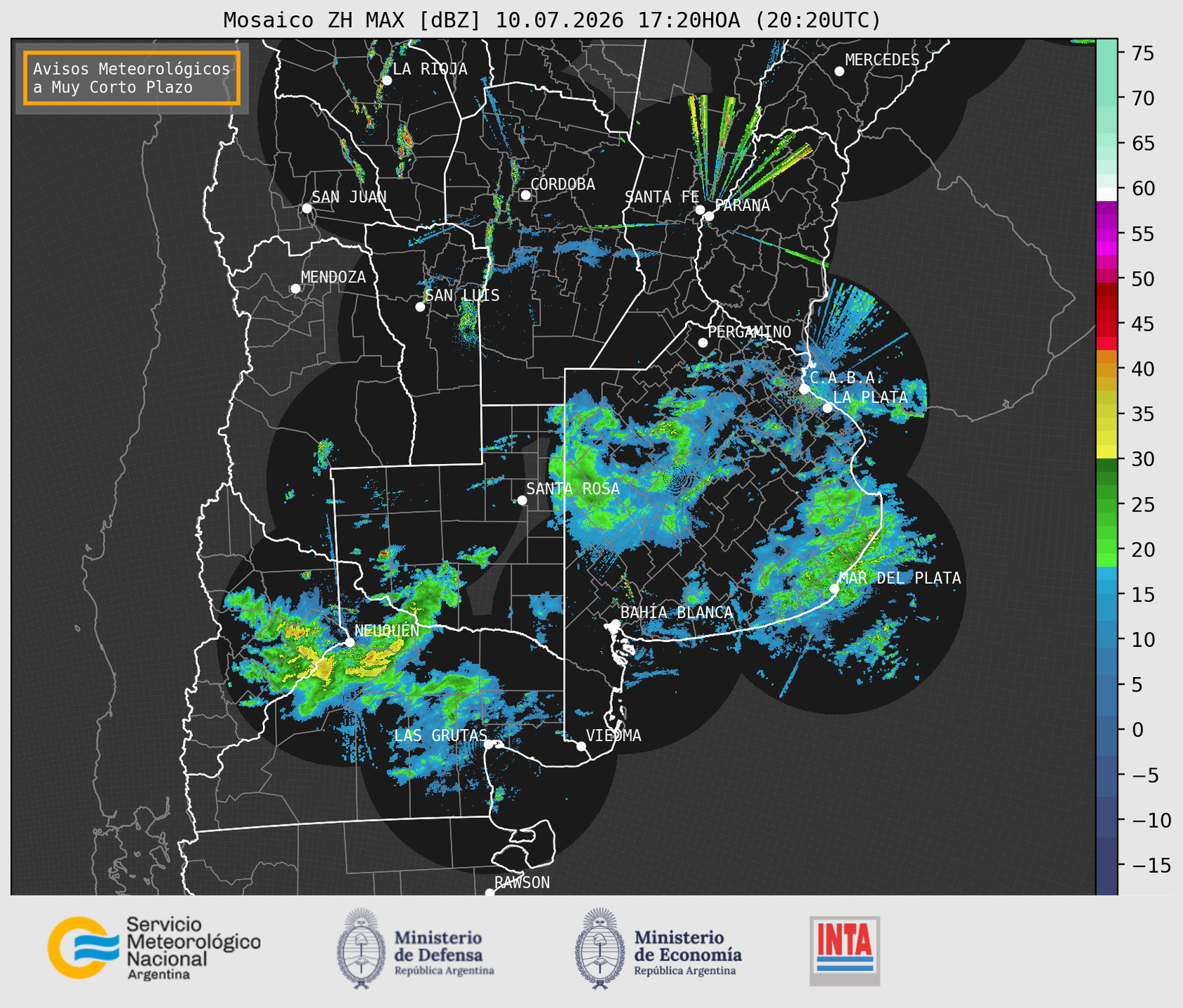The height and width of the screenshot is (1008, 1183).
Task: Select the Bahía Blanca city marker
Action: 615,624
